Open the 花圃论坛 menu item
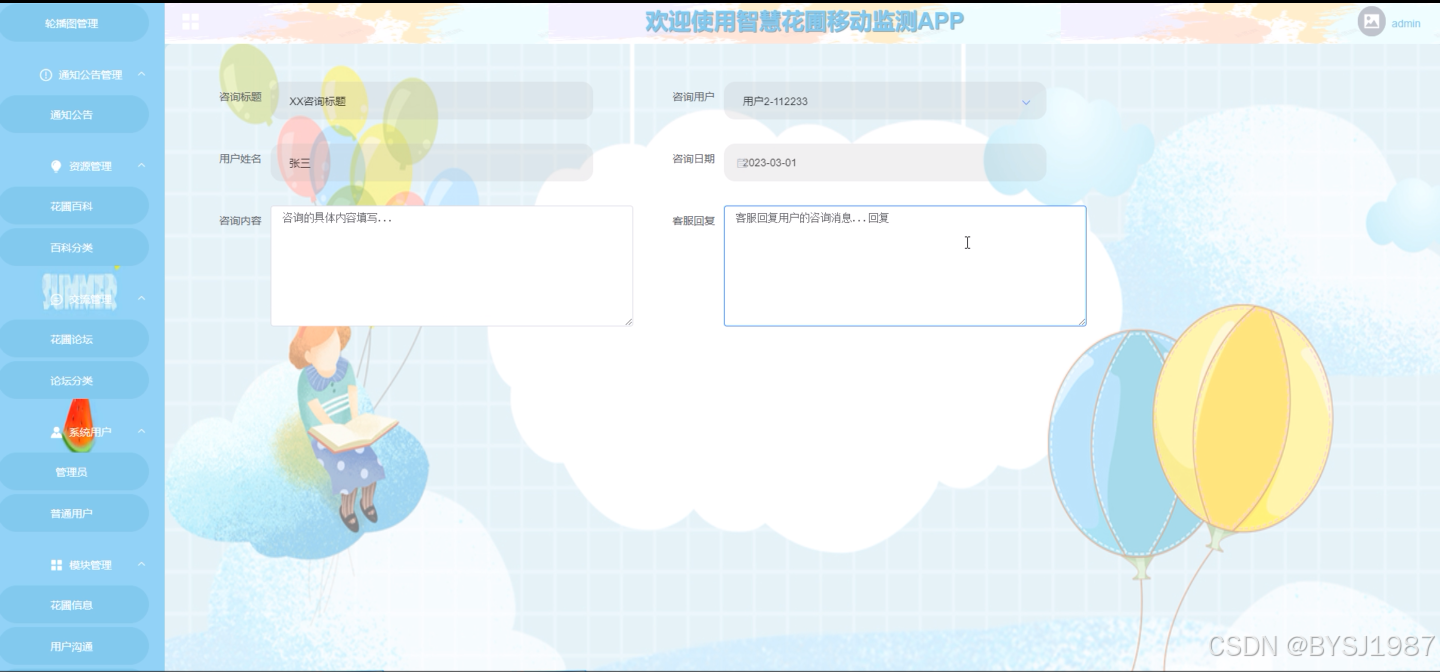Viewport: 1440px width, 672px height. coord(72,339)
